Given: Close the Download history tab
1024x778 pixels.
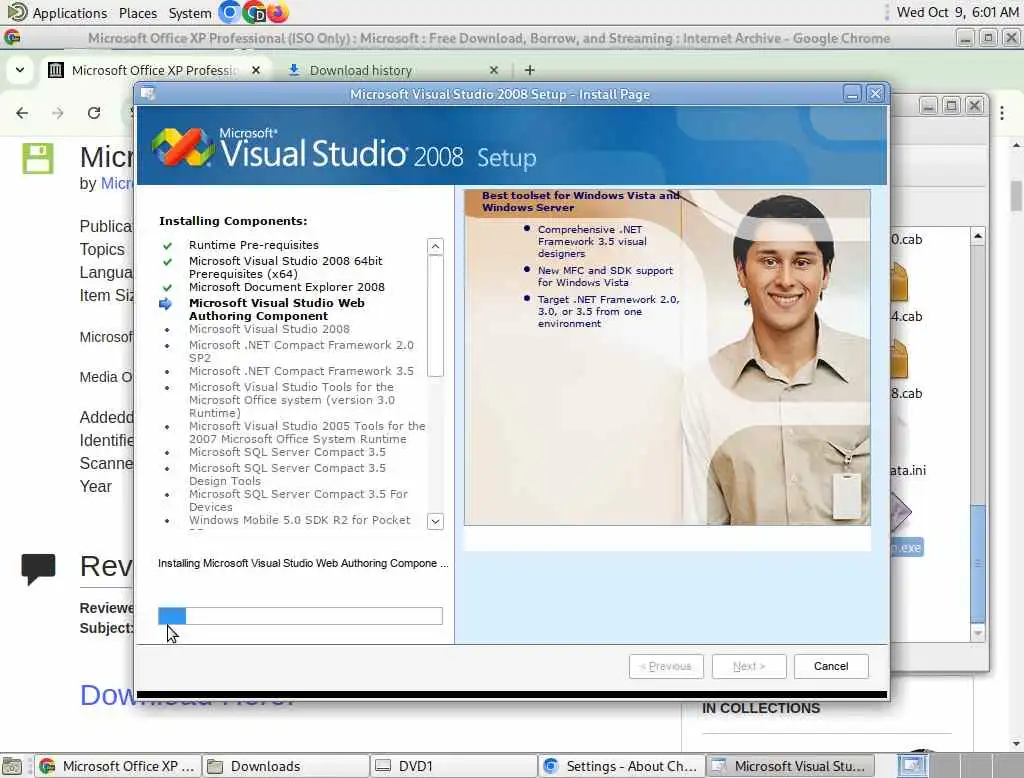Looking at the screenshot, I should click(x=494, y=70).
